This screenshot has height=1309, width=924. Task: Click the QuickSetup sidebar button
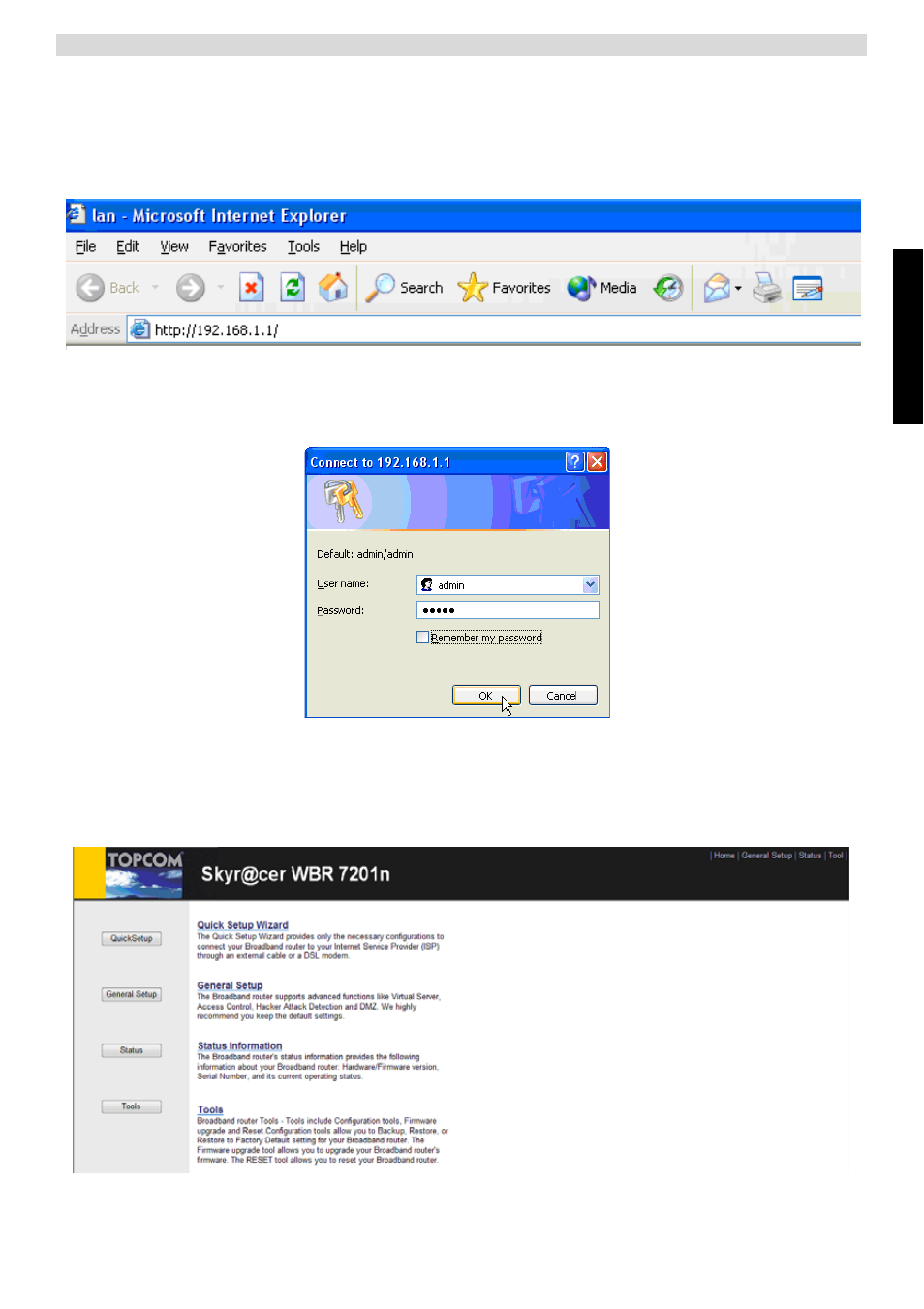(x=132, y=938)
